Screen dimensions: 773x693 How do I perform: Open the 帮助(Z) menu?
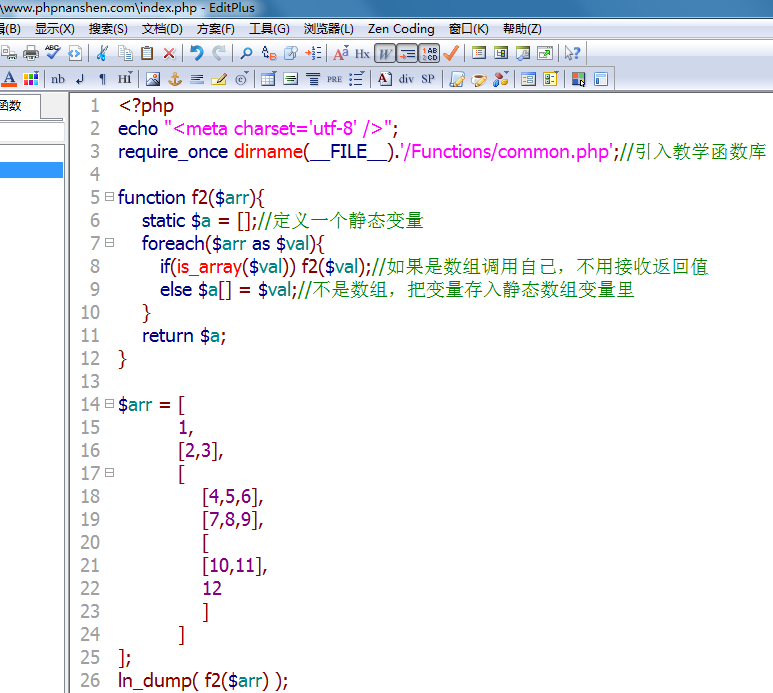click(522, 29)
